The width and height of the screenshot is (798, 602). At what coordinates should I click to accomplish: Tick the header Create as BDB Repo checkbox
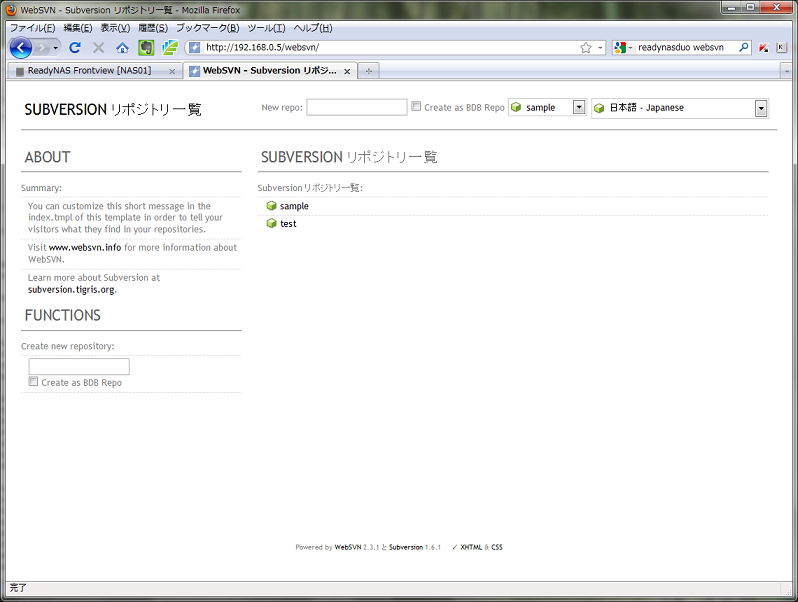coord(416,106)
